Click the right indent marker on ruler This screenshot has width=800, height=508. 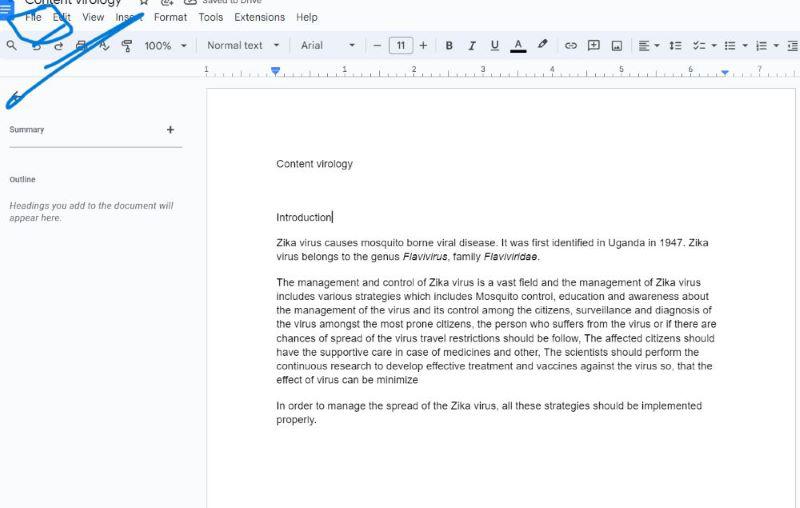[724, 73]
